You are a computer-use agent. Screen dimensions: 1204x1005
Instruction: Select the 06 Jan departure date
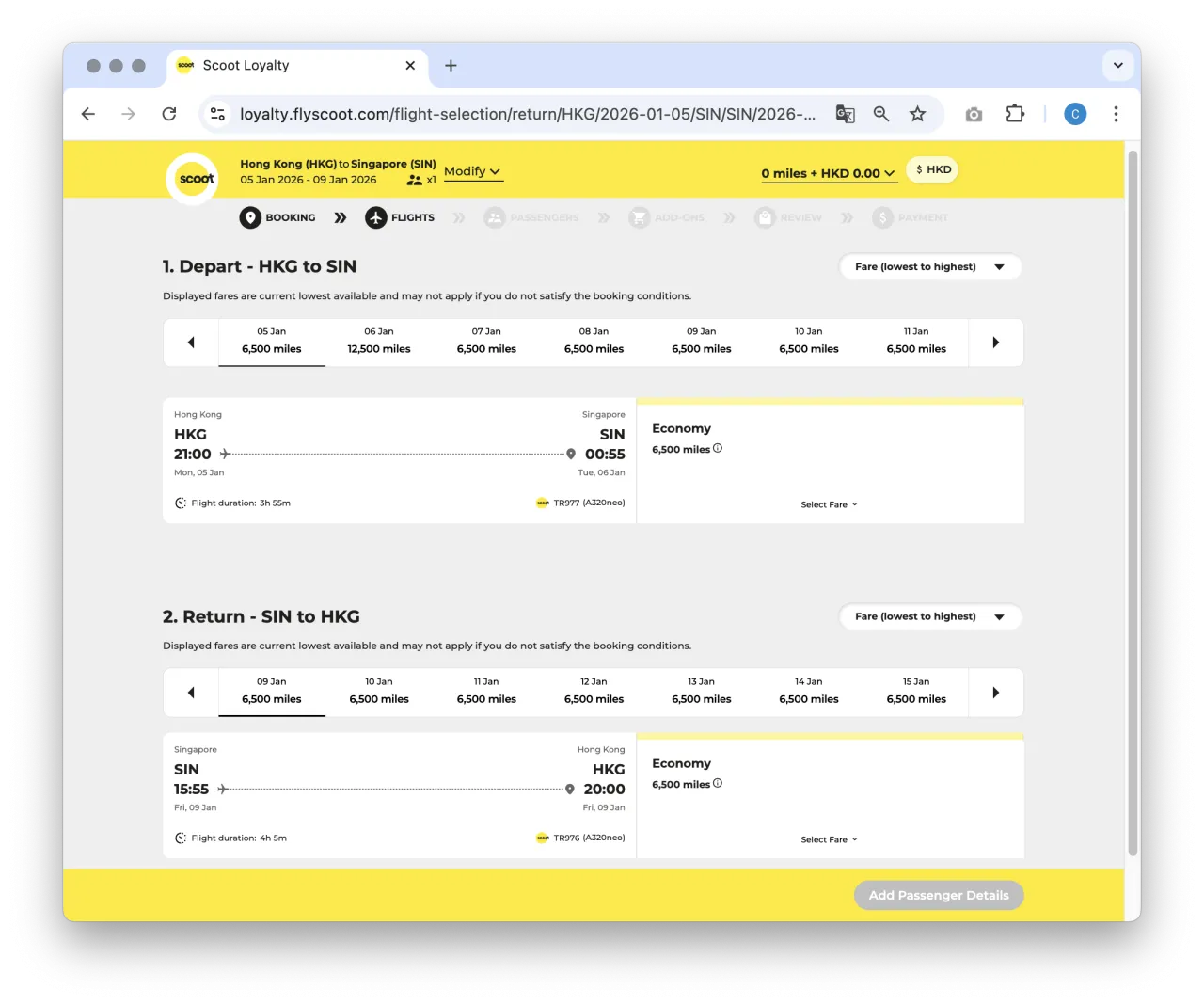click(378, 341)
